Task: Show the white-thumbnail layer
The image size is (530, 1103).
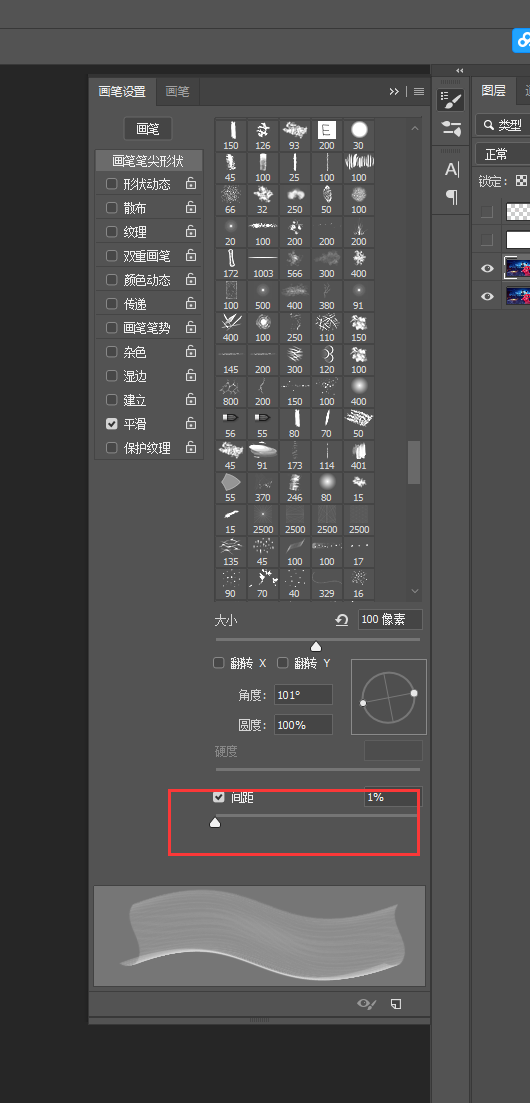Action: 487,240
